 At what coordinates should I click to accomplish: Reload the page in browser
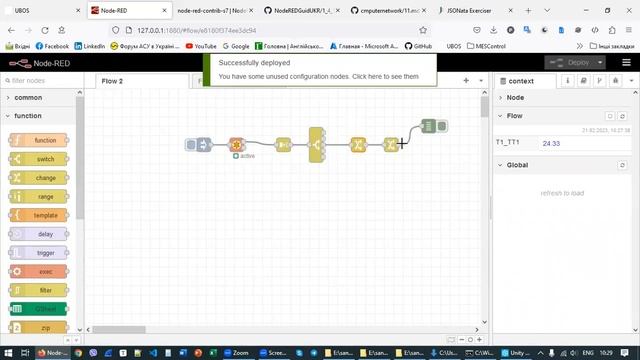point(45,30)
